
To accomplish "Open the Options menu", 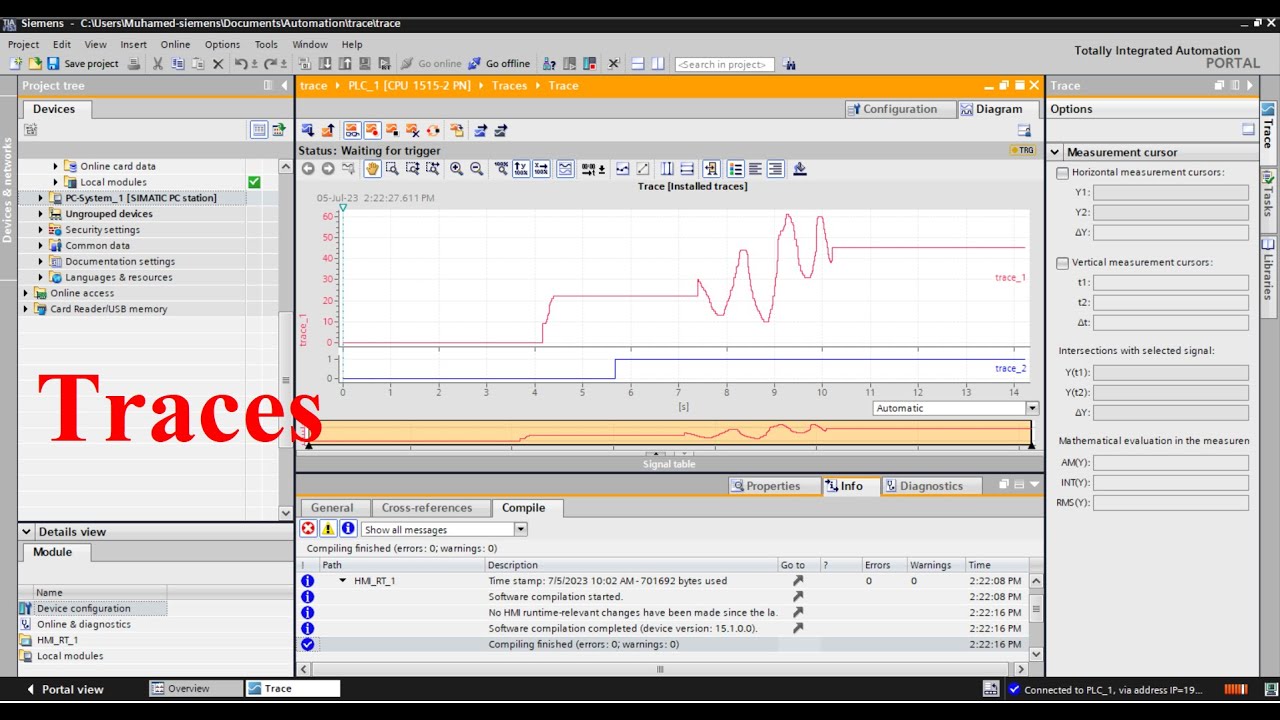I will coord(222,44).
